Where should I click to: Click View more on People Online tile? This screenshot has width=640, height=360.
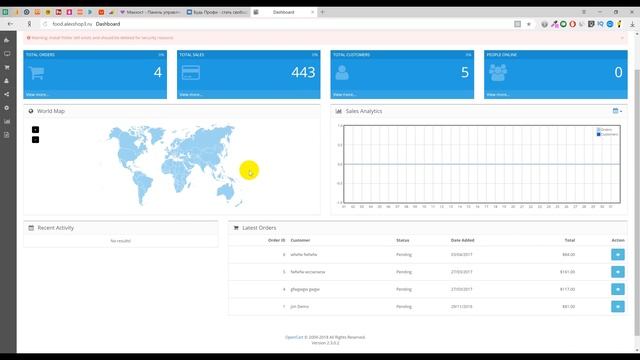[x=498, y=95]
